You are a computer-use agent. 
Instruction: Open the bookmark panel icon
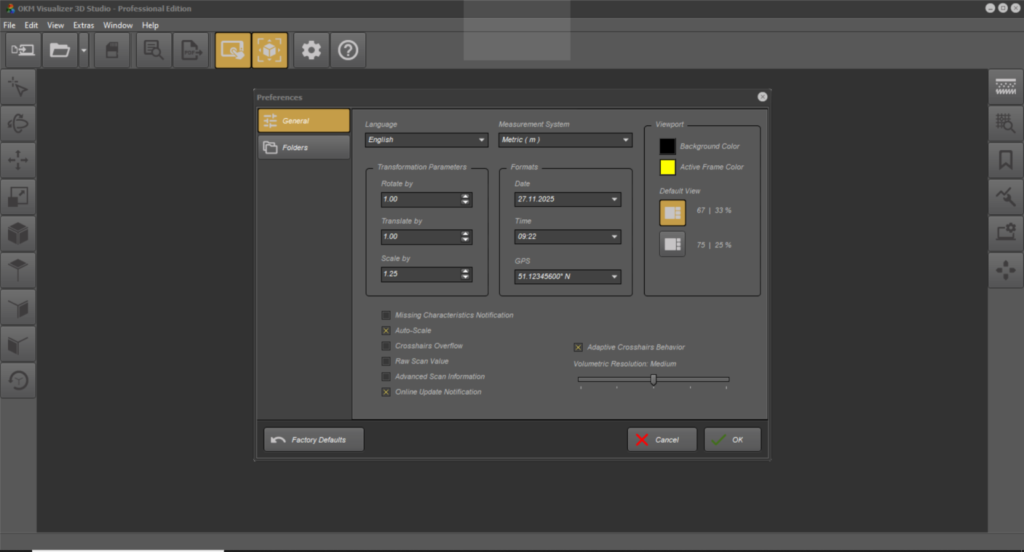1005,160
